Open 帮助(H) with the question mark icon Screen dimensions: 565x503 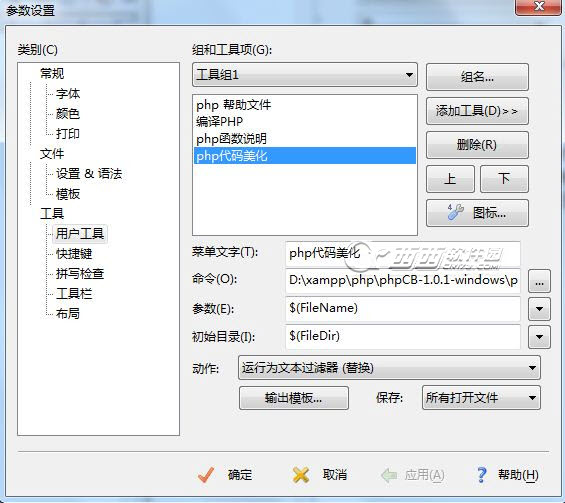[507, 475]
